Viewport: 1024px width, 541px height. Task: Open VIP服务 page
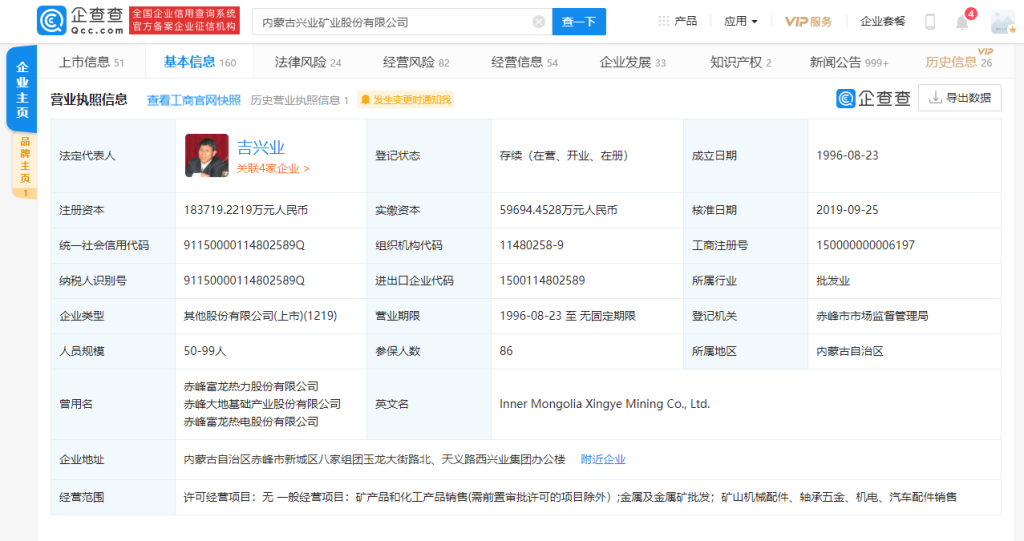(808, 21)
